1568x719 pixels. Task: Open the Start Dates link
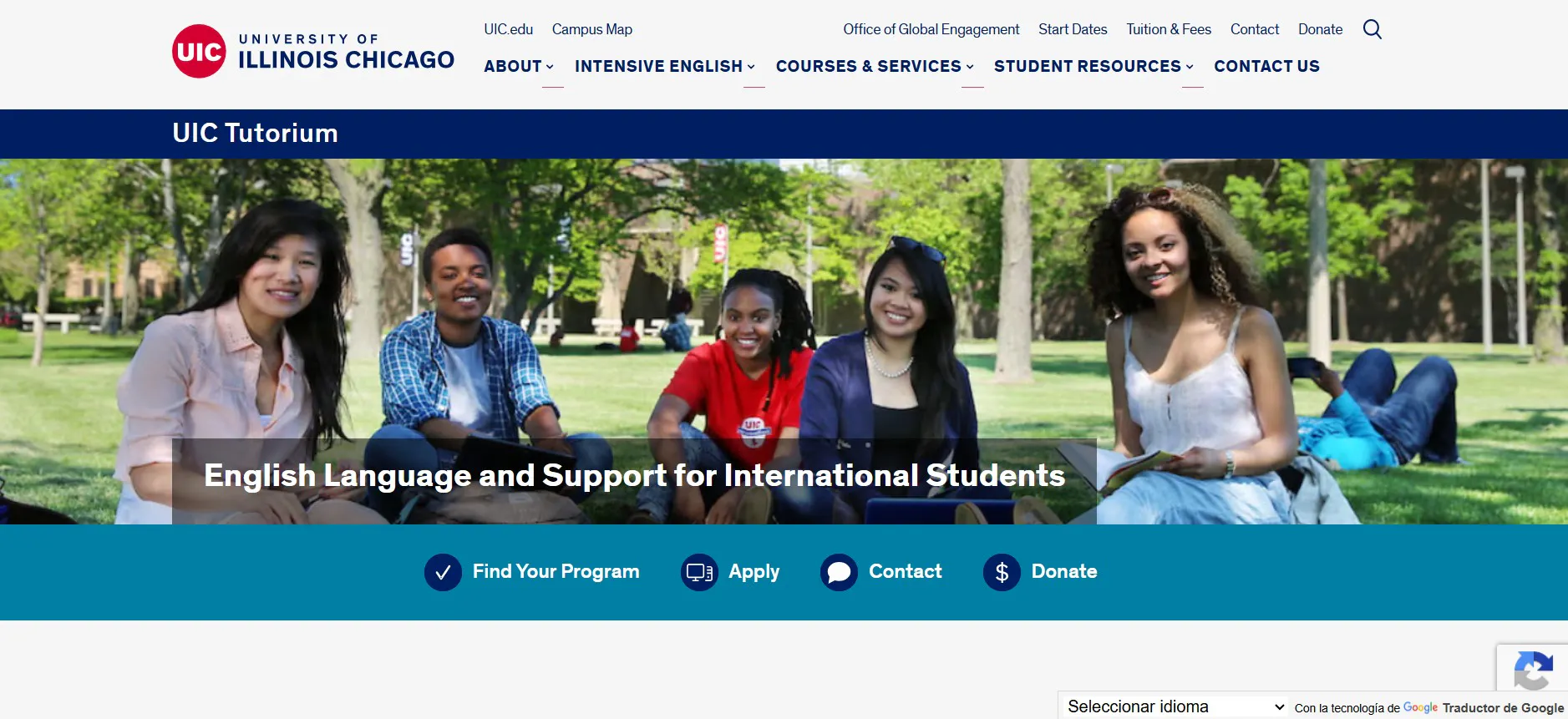(1073, 29)
